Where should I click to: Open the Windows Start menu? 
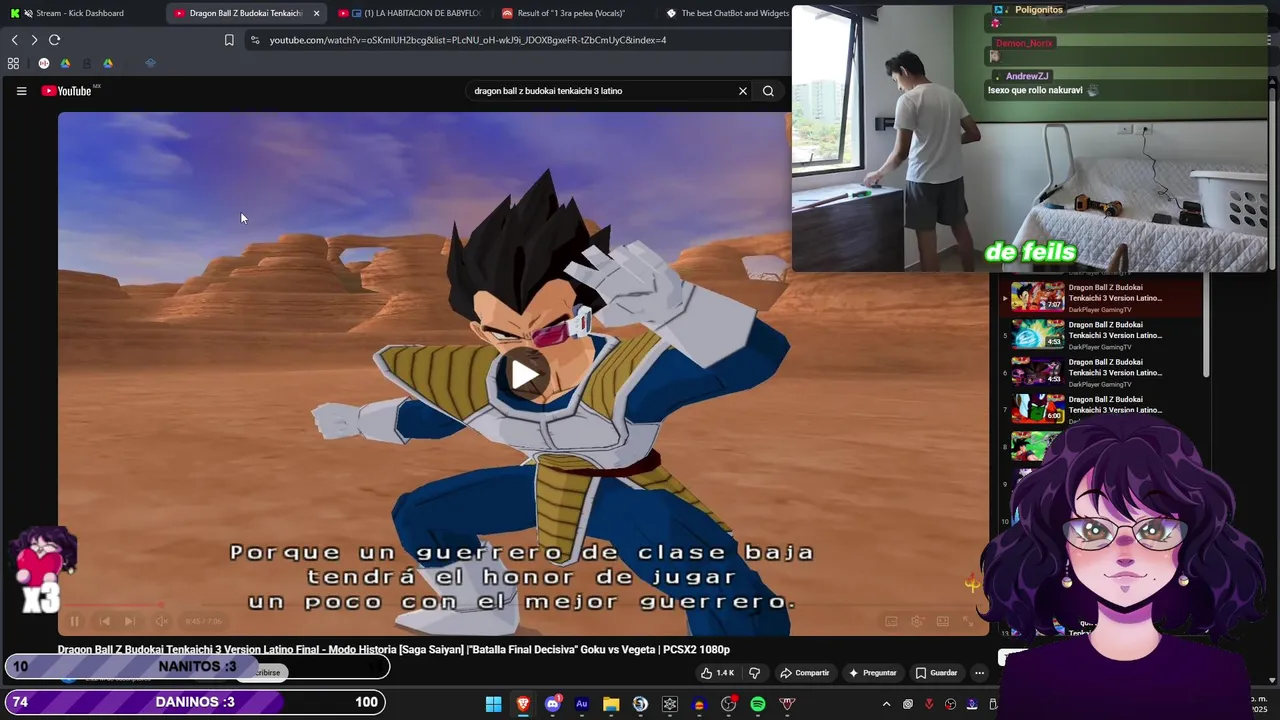click(493, 704)
